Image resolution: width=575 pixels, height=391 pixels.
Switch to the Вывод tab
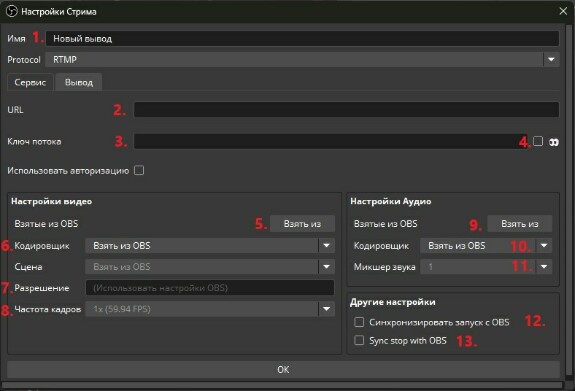(79, 82)
